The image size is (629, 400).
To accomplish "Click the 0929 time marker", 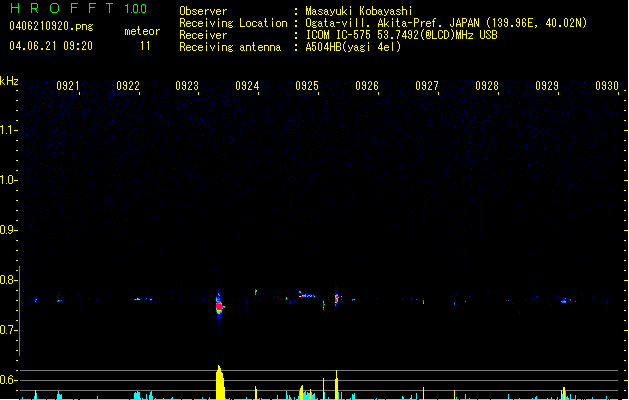I will 547,86.
